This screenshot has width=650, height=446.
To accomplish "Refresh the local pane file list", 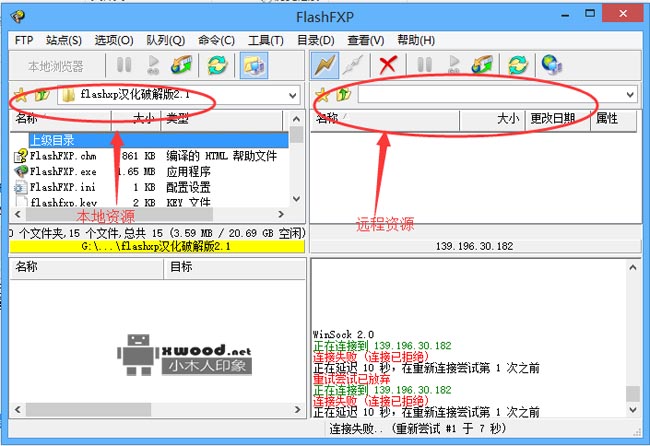I will pyautogui.click(x=218, y=65).
